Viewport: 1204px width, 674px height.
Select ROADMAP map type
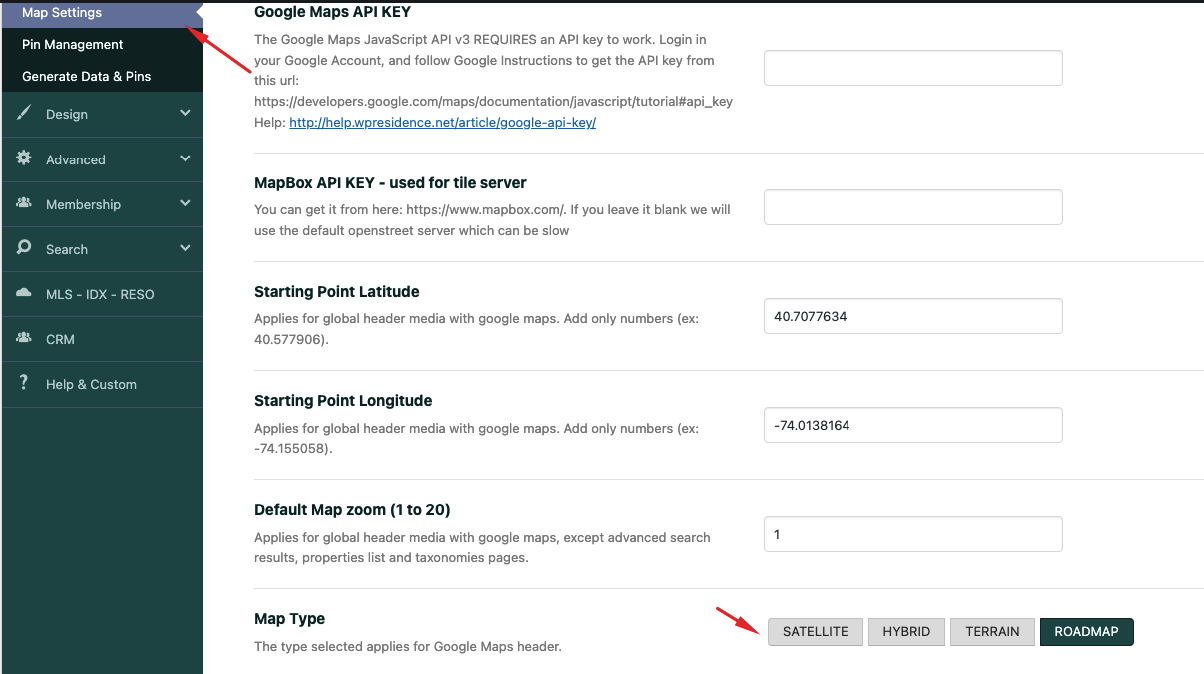[x=1086, y=631]
